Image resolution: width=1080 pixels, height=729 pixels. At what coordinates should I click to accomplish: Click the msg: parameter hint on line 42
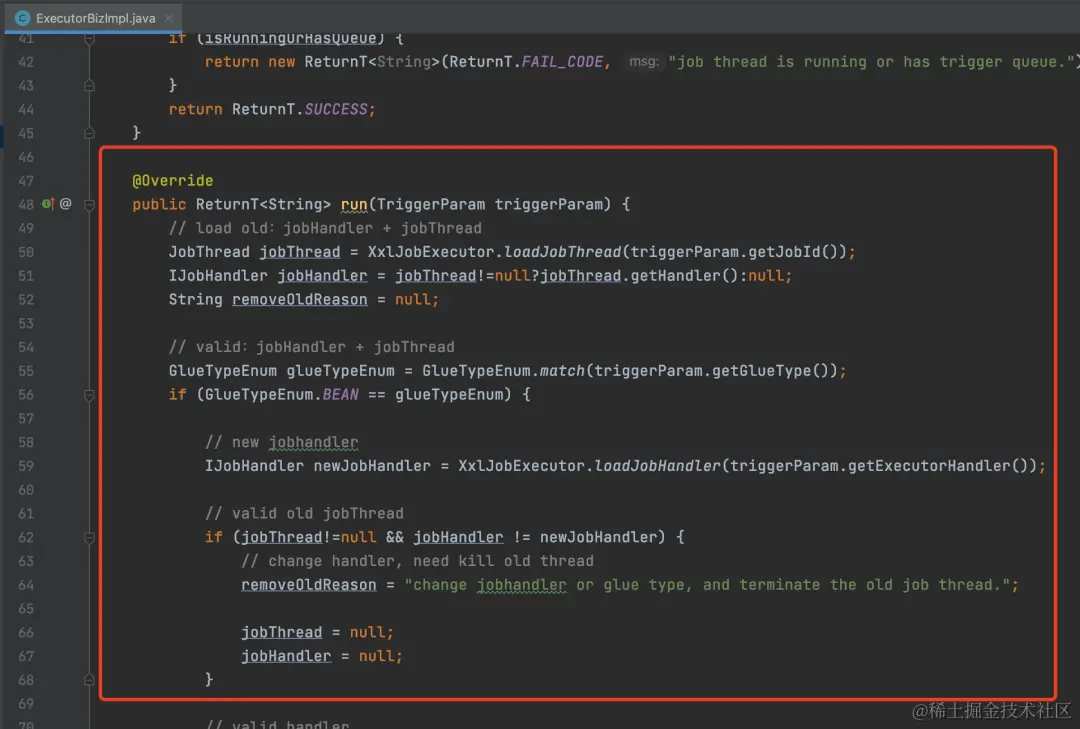[644, 62]
